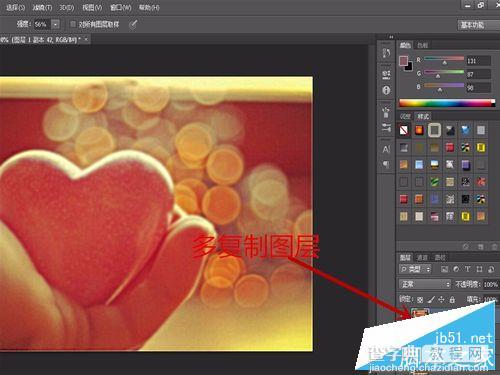Apply the purple gradient style in third row
This screenshot has height=375, width=500.
pos(465,165)
